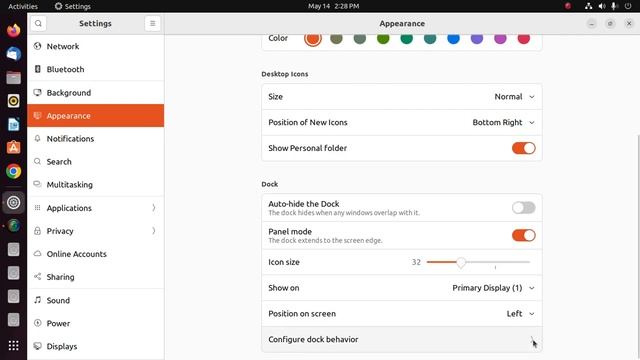Click the Settings app menu in top bar
This screenshot has width=640, height=360.
[73, 6]
